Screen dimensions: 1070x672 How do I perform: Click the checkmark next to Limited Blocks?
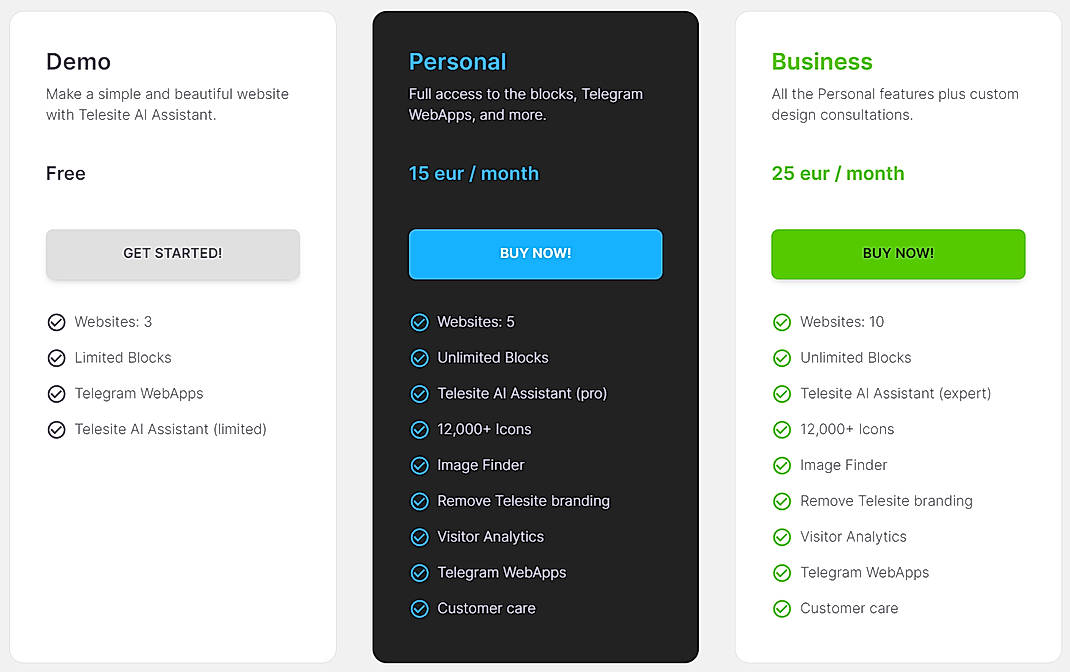point(57,358)
